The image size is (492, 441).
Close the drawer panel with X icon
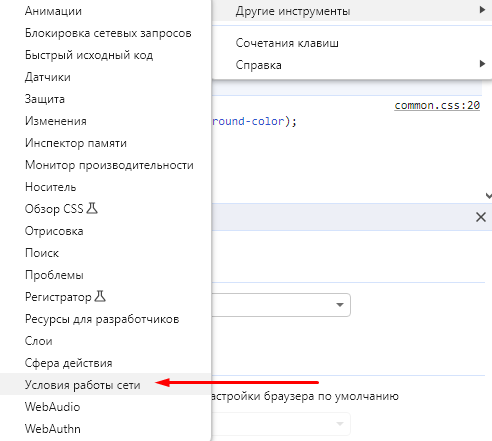(x=481, y=217)
